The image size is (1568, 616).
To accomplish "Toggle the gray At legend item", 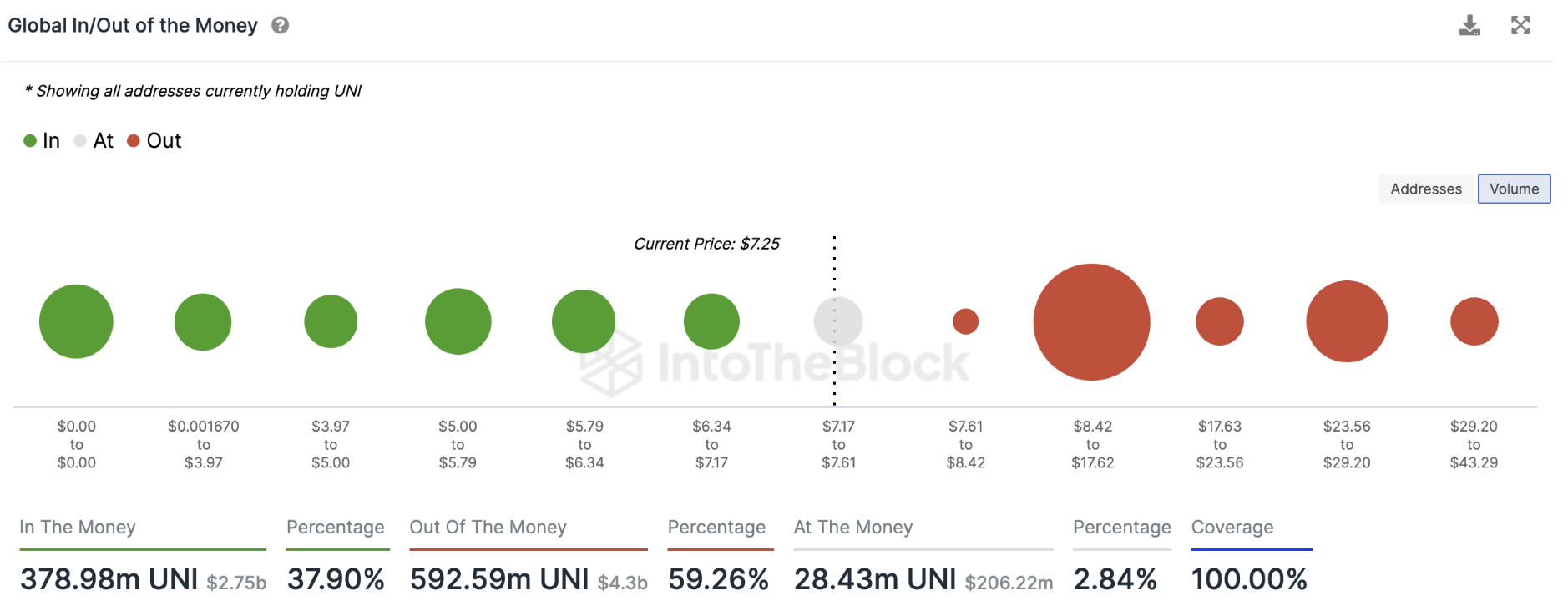I will coord(94,141).
